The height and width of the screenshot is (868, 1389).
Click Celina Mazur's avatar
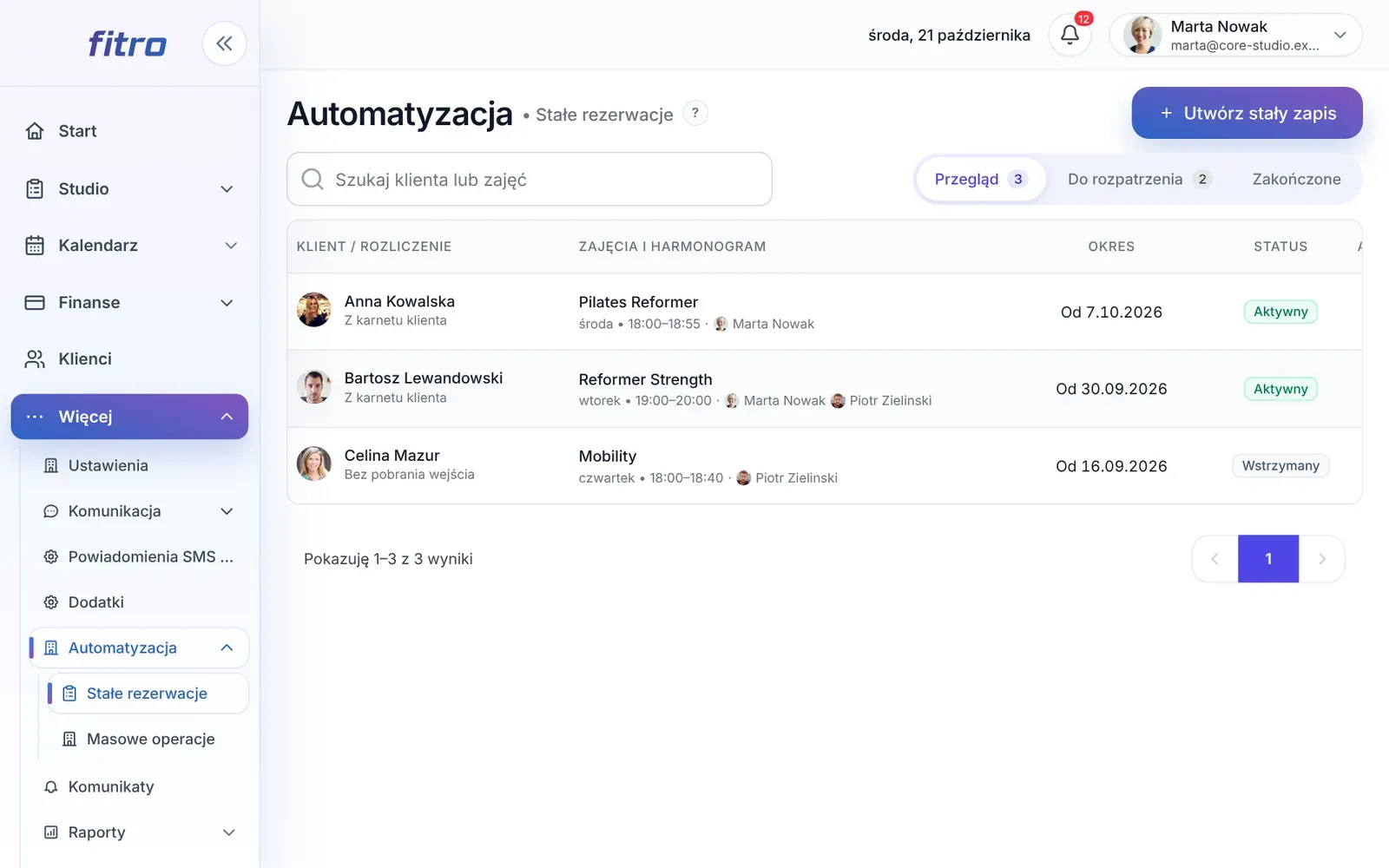pos(314,464)
